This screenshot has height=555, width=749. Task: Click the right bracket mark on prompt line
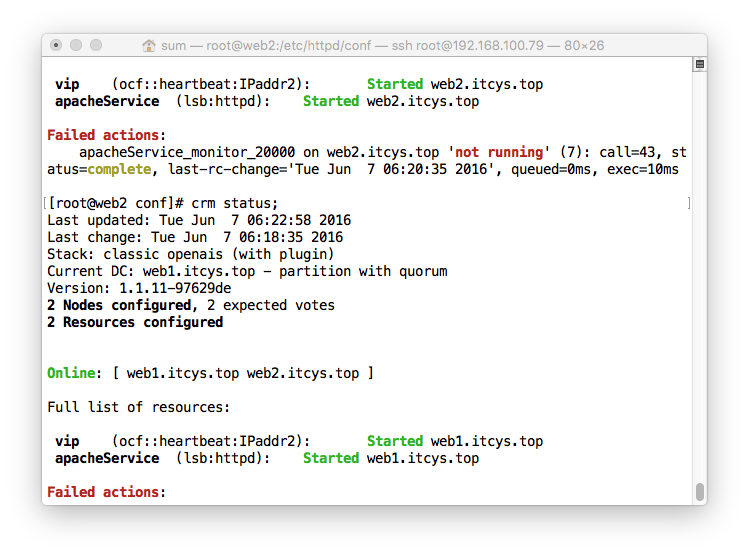coord(688,203)
